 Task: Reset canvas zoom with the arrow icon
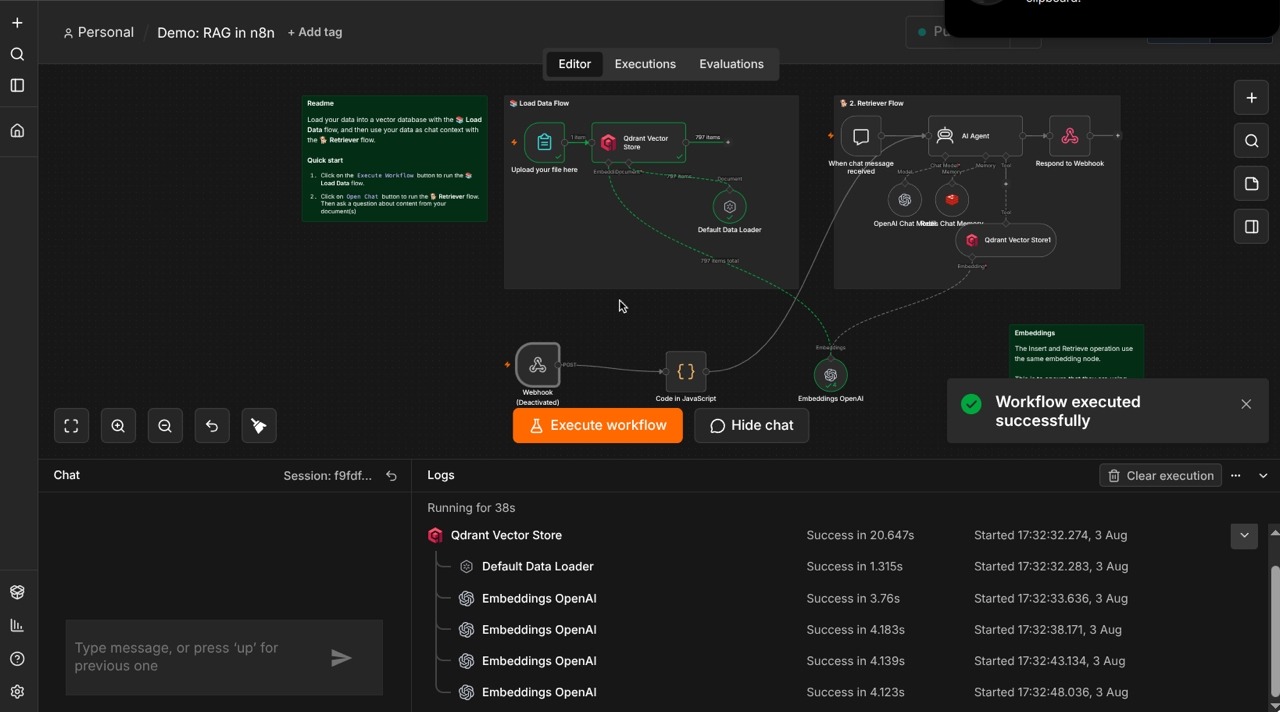tap(212, 426)
